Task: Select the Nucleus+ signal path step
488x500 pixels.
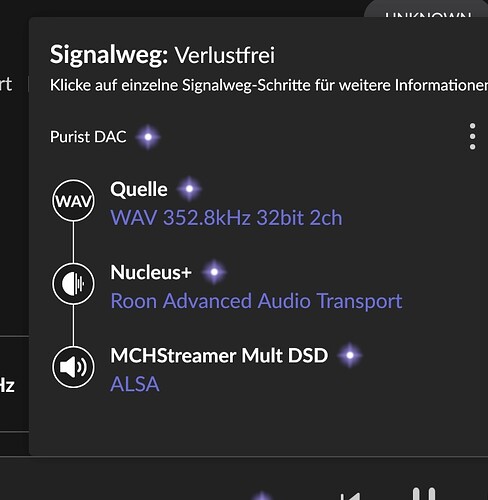Action: tap(151, 272)
